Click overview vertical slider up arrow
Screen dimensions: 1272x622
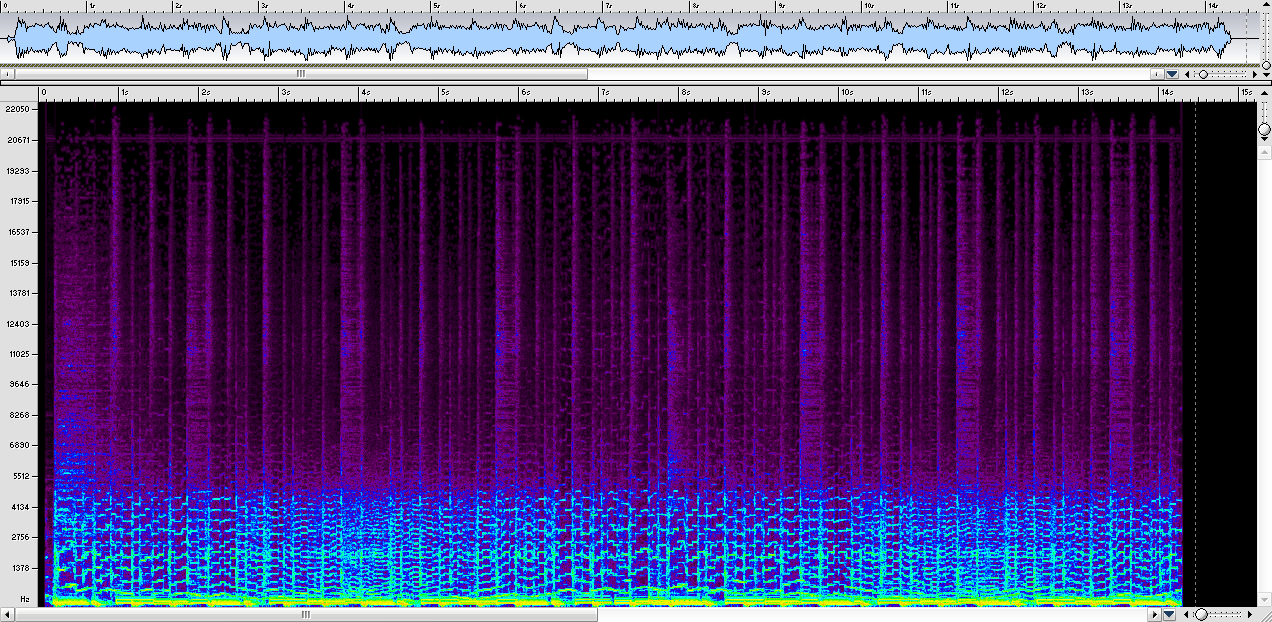(1266, 4)
